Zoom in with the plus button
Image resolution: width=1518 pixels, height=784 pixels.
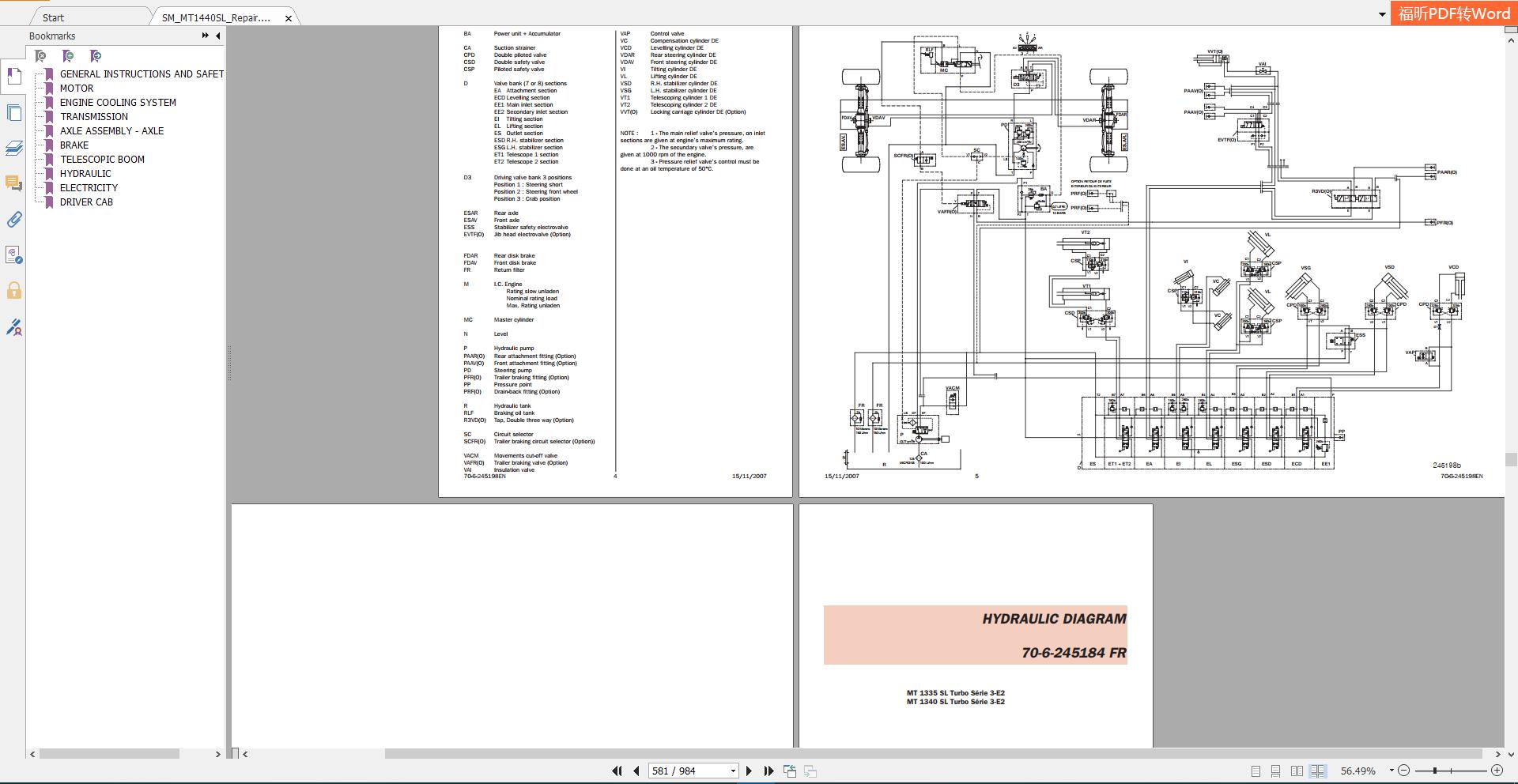1497,771
